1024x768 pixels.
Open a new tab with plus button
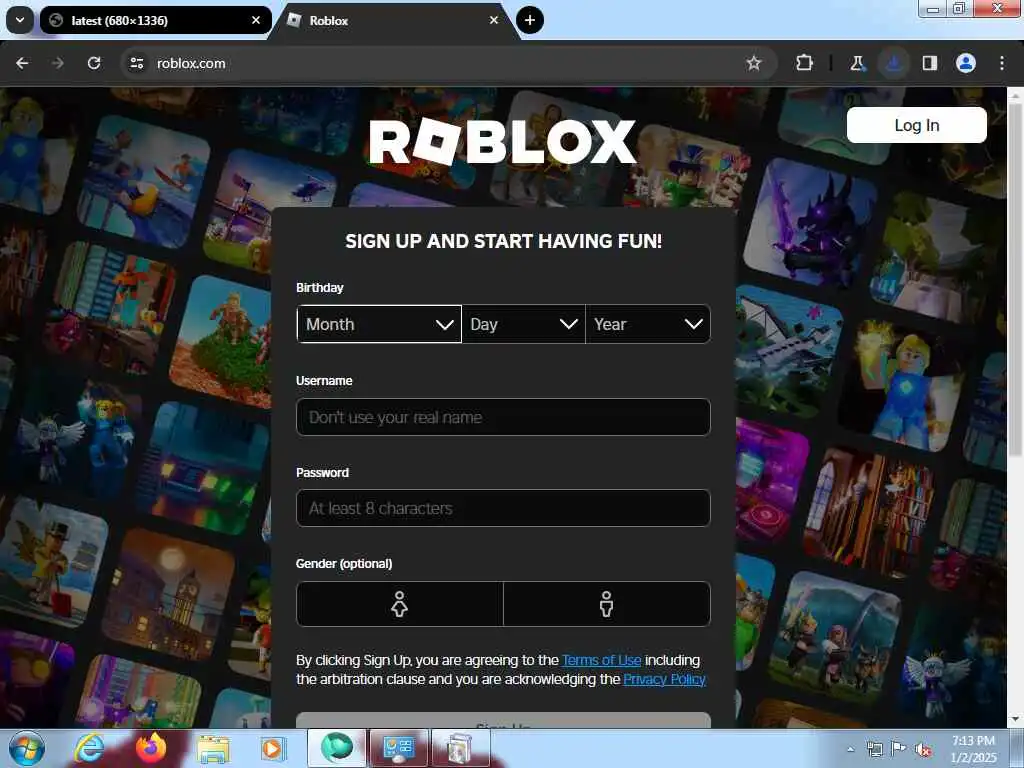coord(530,20)
